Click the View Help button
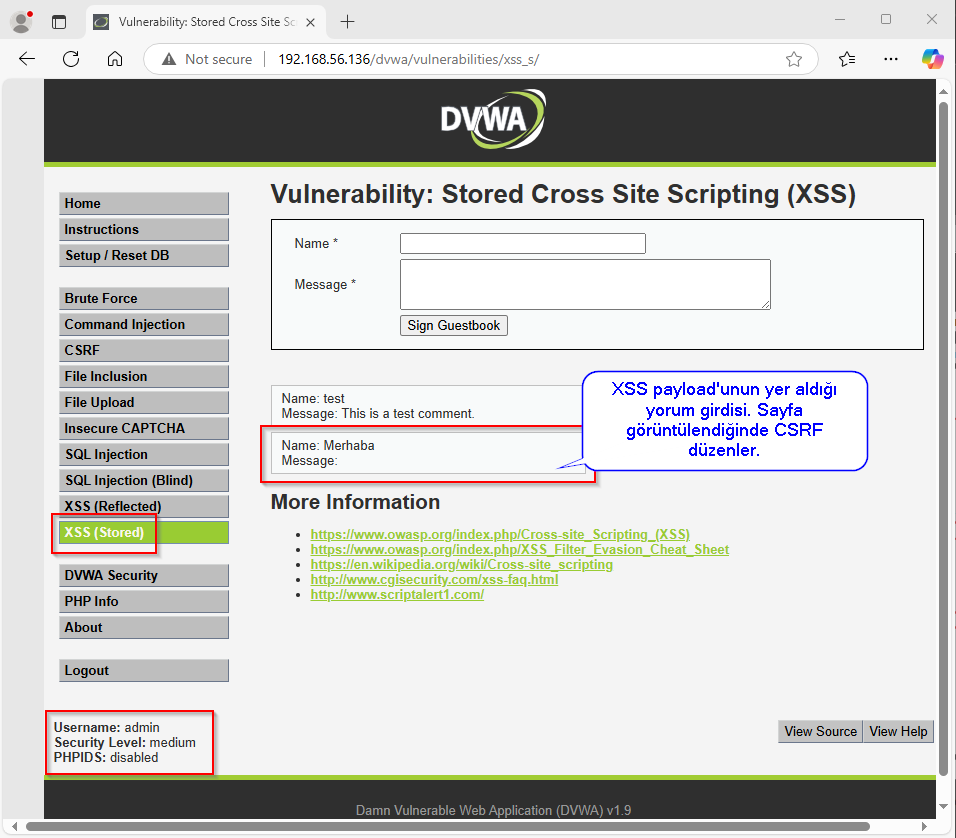Image resolution: width=956 pixels, height=838 pixels. pyautogui.click(x=898, y=731)
